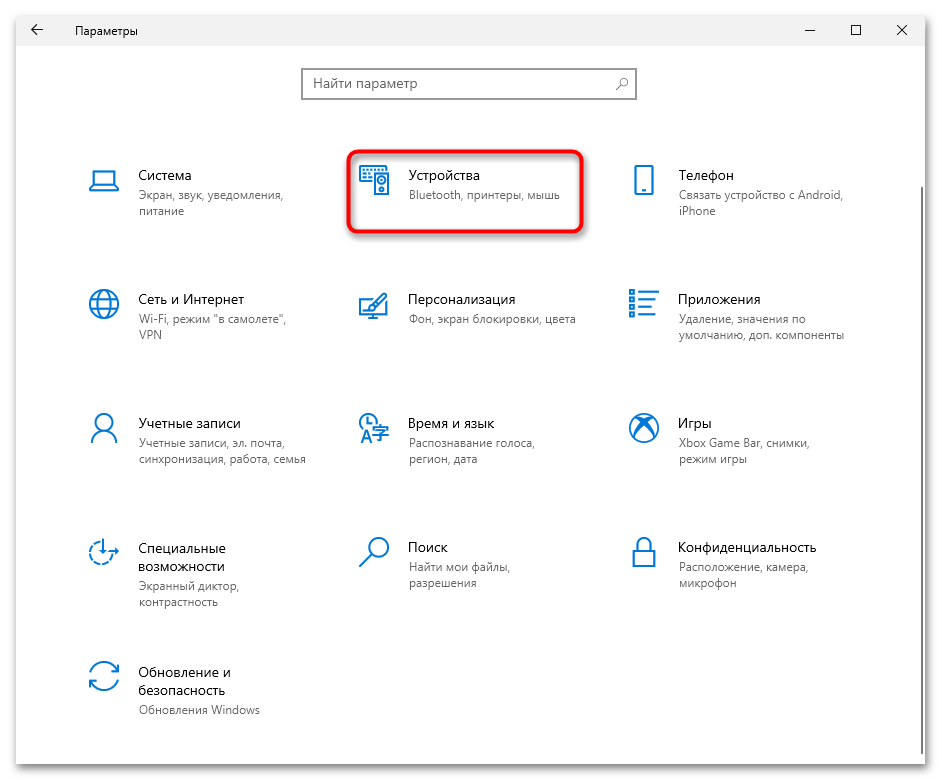The height and width of the screenshot is (780, 942).
Task: Open the Специальные возможности icon
Action: click(x=104, y=552)
